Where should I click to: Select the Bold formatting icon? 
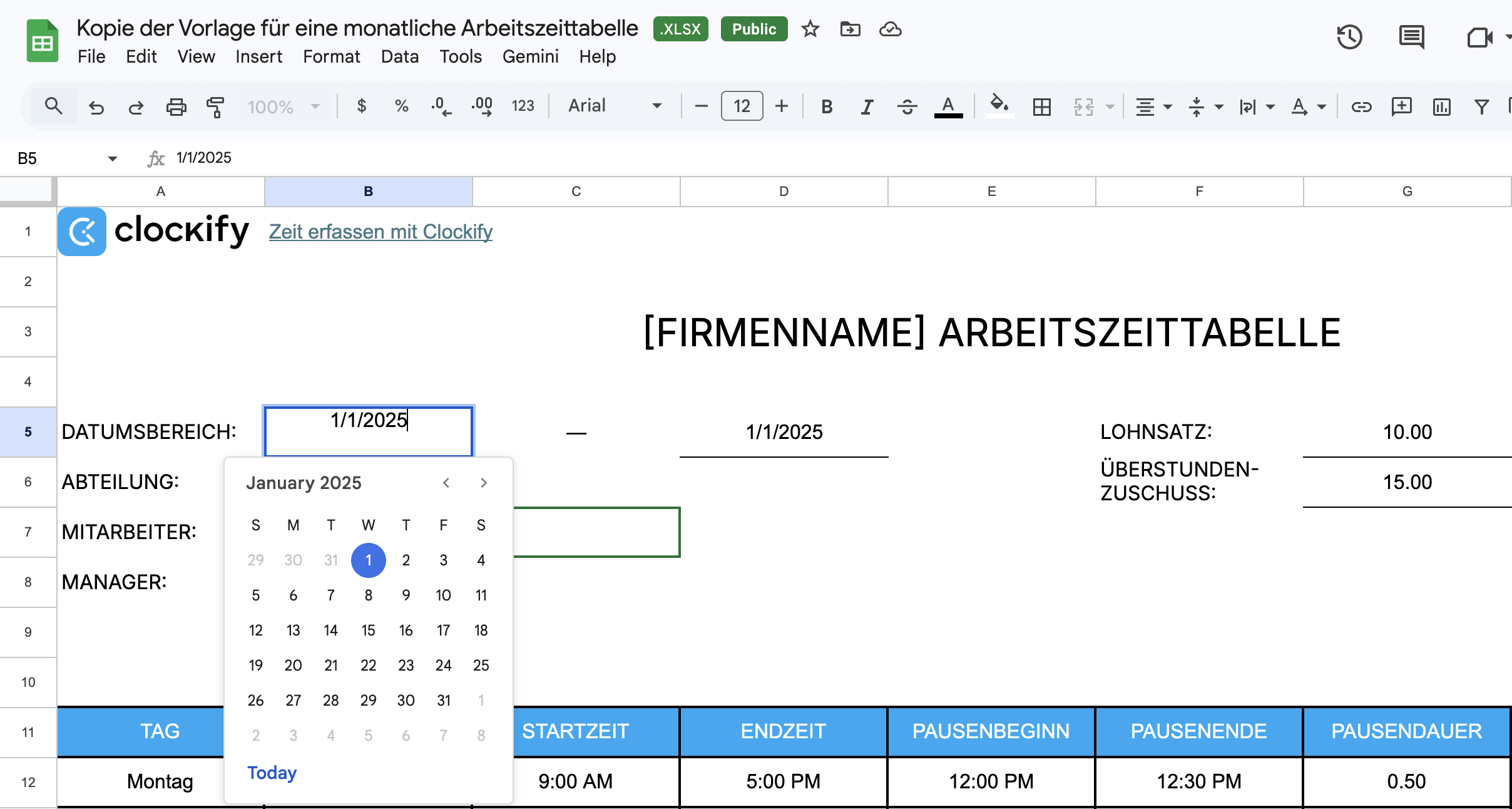coord(826,106)
